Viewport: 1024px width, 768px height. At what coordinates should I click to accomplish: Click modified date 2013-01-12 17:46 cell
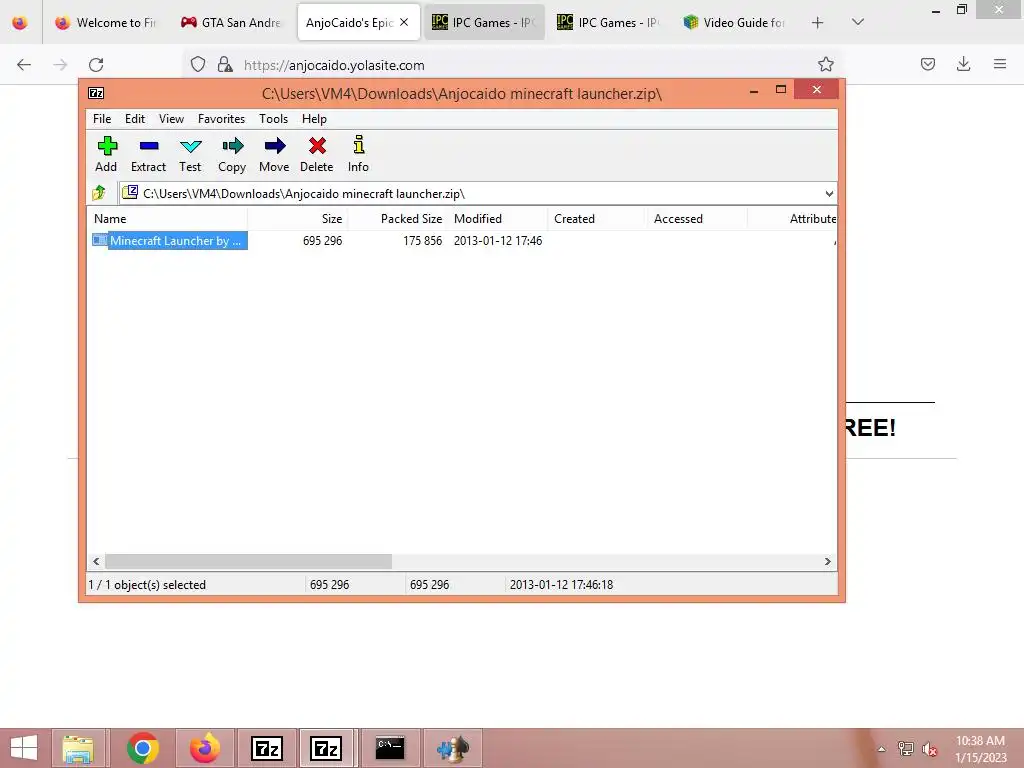[x=498, y=240]
